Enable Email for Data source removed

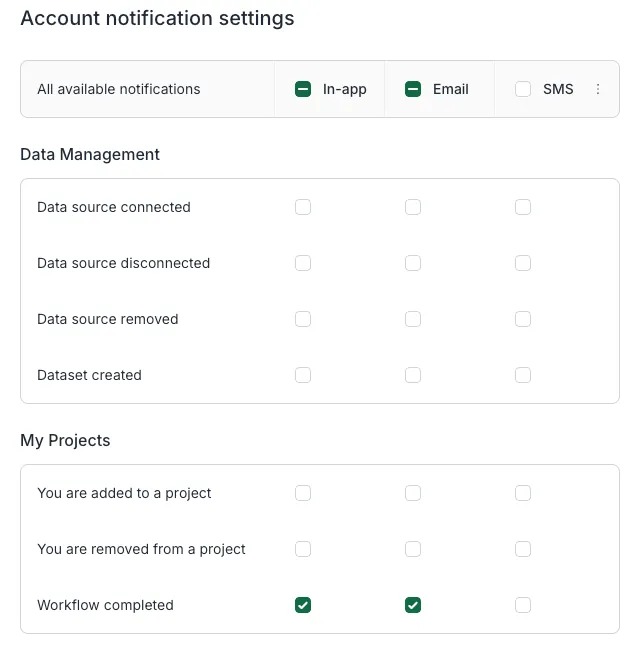[413, 319]
